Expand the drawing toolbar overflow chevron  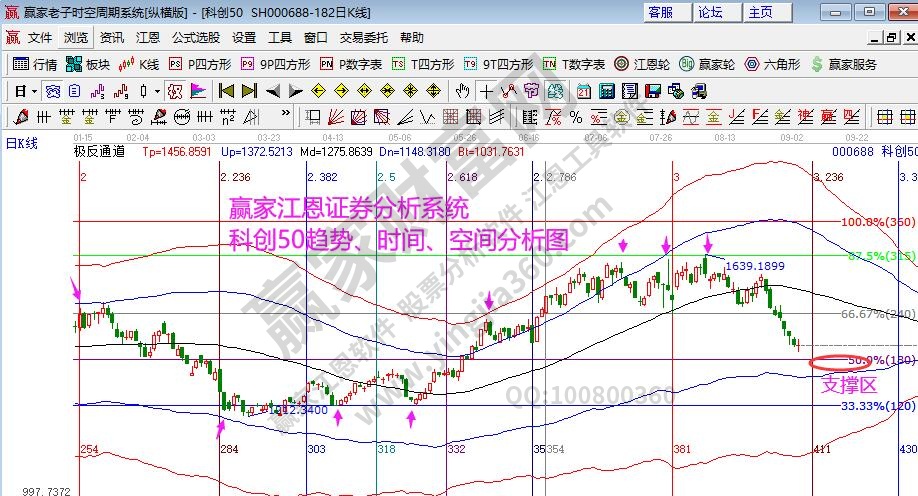point(286,114)
